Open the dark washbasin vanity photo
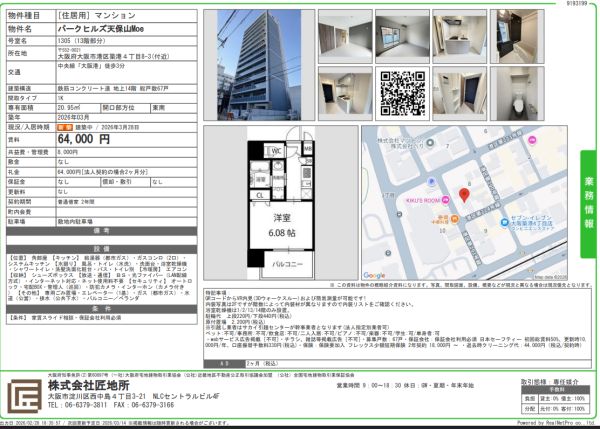The width and height of the screenshot is (600, 429). click(517, 36)
